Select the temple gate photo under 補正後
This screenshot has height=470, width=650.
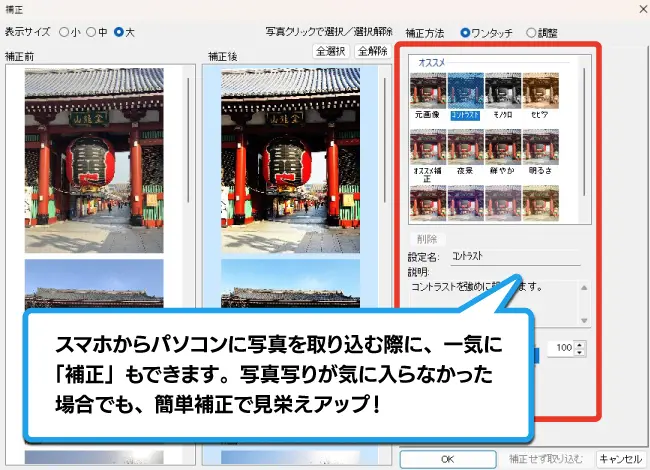290,161
